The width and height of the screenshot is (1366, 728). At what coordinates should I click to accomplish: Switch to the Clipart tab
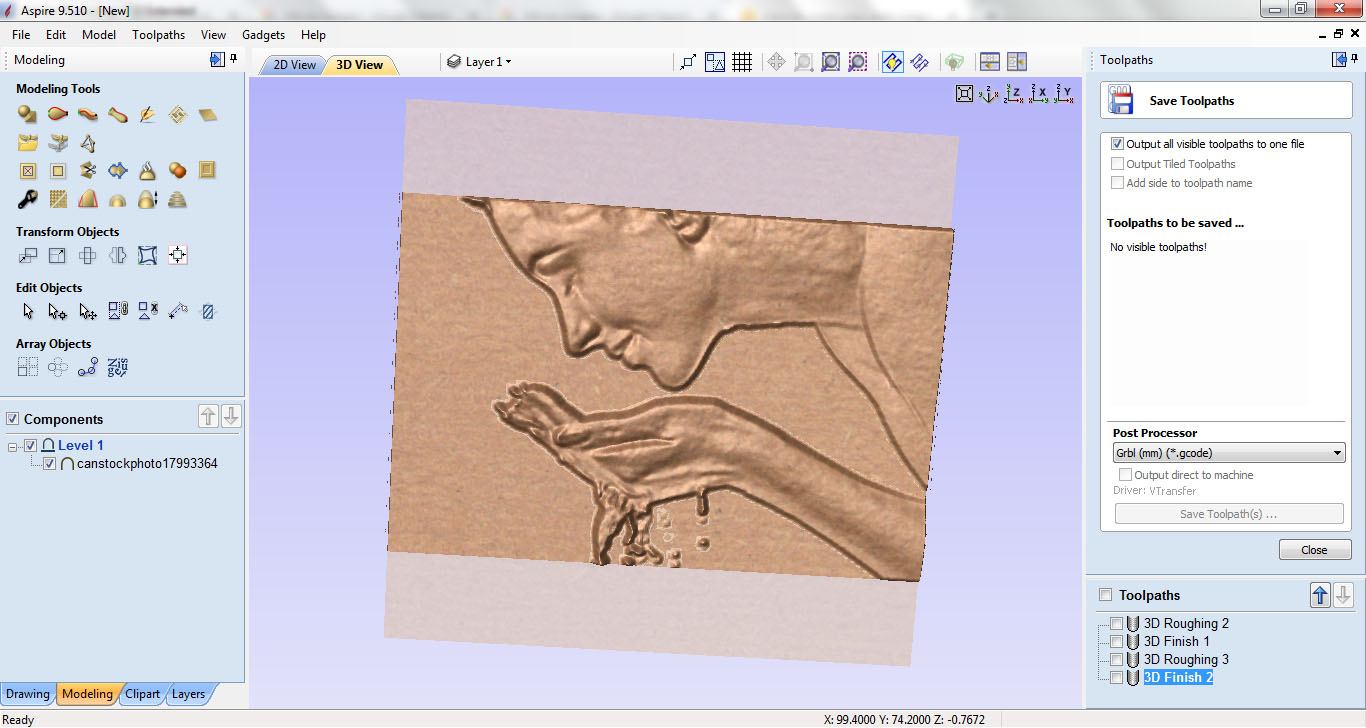click(142, 694)
